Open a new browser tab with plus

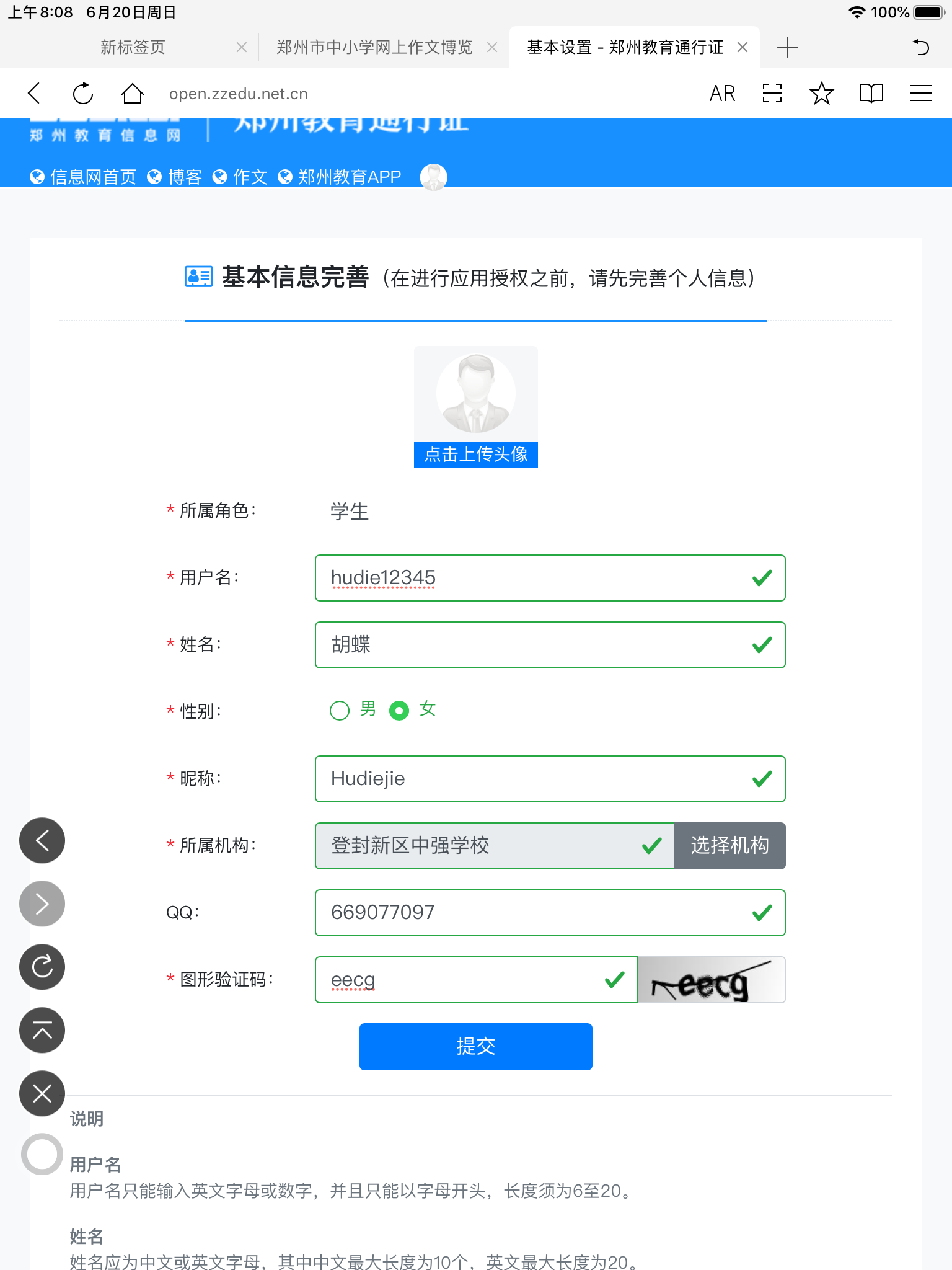click(x=787, y=47)
